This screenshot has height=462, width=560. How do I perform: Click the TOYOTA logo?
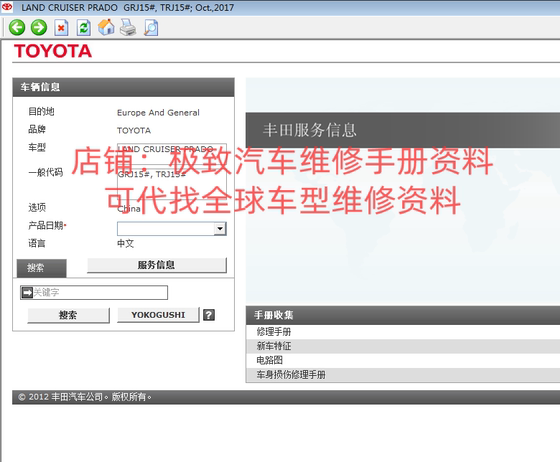click(53, 51)
